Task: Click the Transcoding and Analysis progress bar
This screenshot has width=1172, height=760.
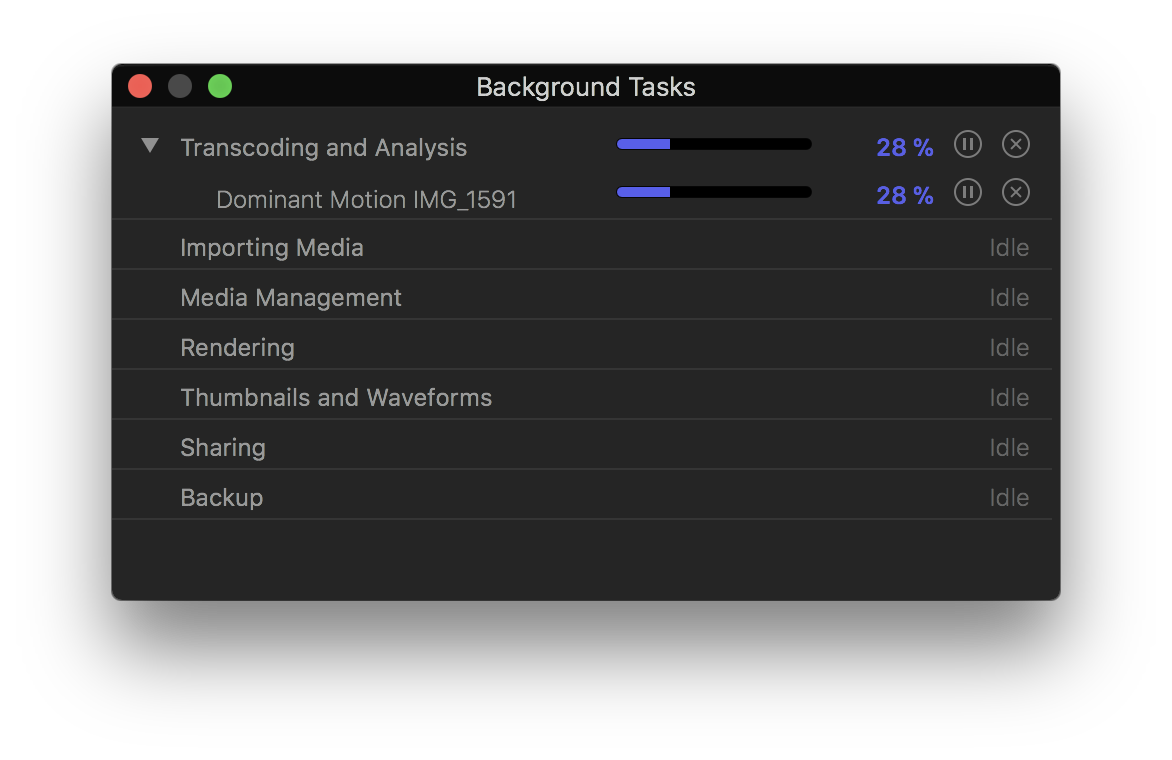Action: click(x=714, y=145)
